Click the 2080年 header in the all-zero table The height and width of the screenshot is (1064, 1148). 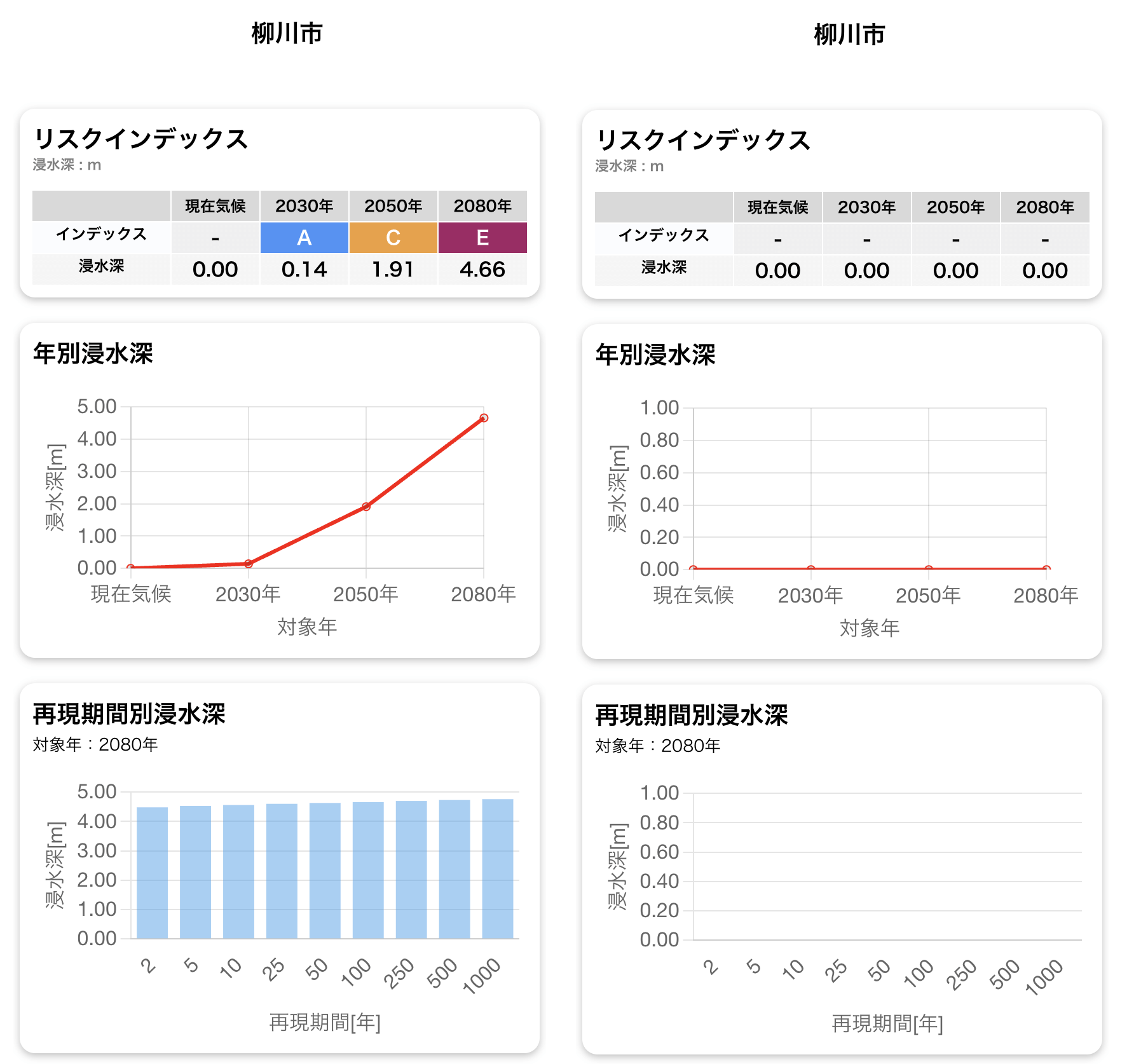1044,207
